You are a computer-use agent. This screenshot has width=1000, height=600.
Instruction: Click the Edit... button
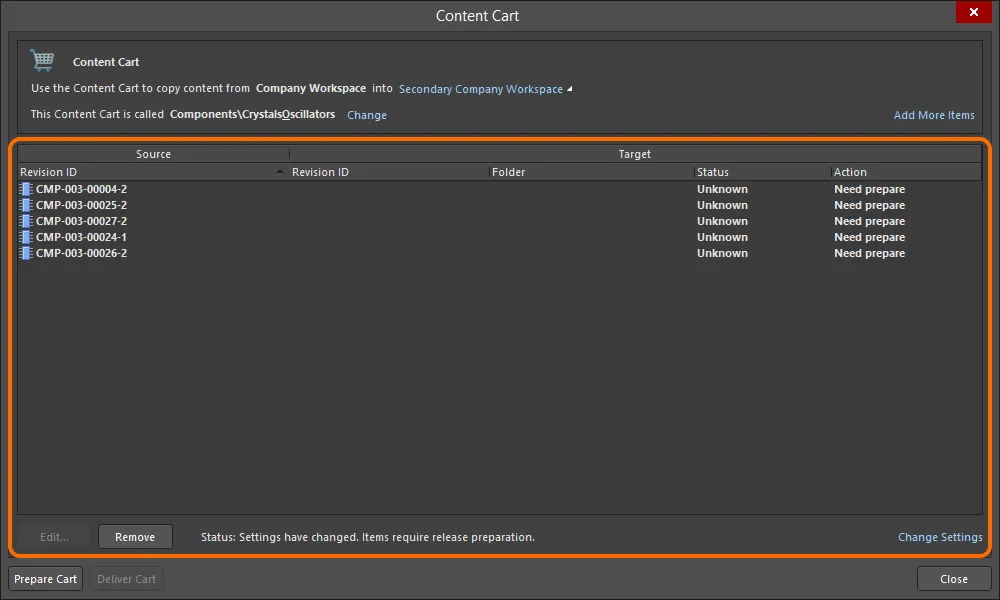[54, 537]
